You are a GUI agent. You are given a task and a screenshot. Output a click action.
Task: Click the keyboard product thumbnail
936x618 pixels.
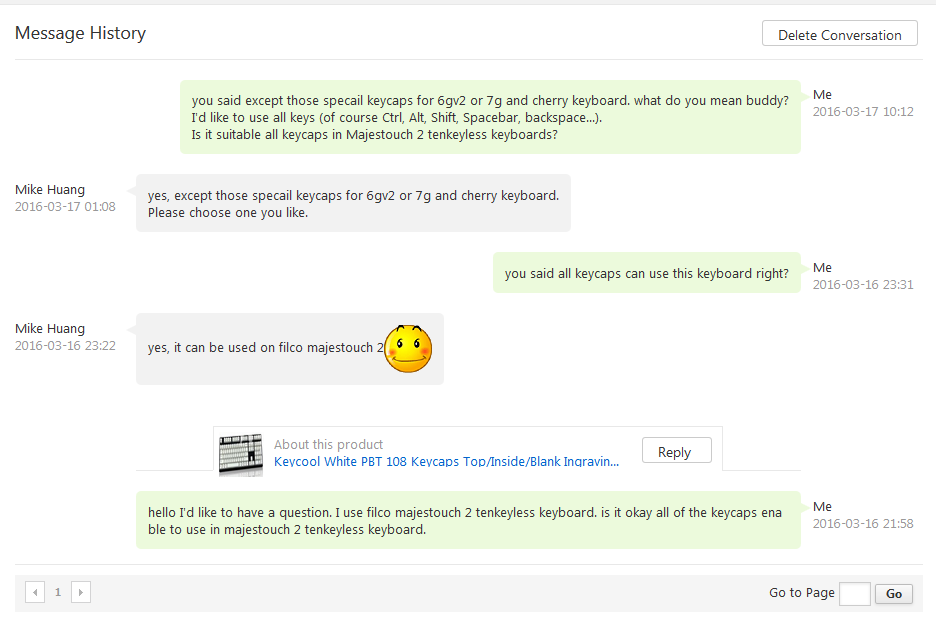pos(241,455)
